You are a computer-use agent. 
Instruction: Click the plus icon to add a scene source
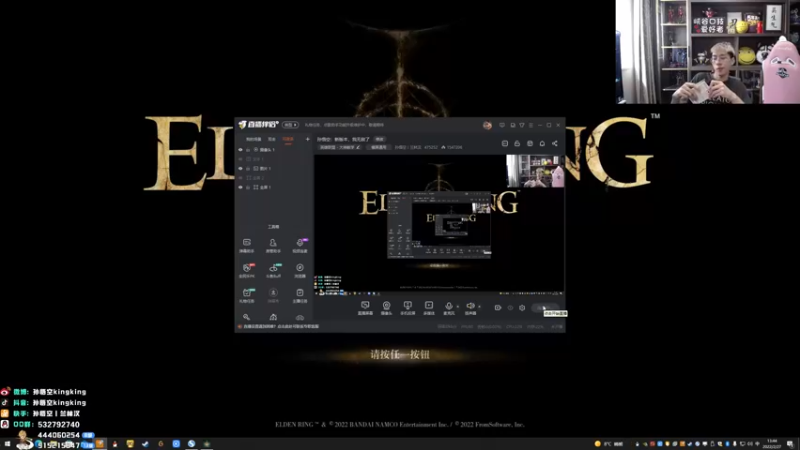(308, 139)
